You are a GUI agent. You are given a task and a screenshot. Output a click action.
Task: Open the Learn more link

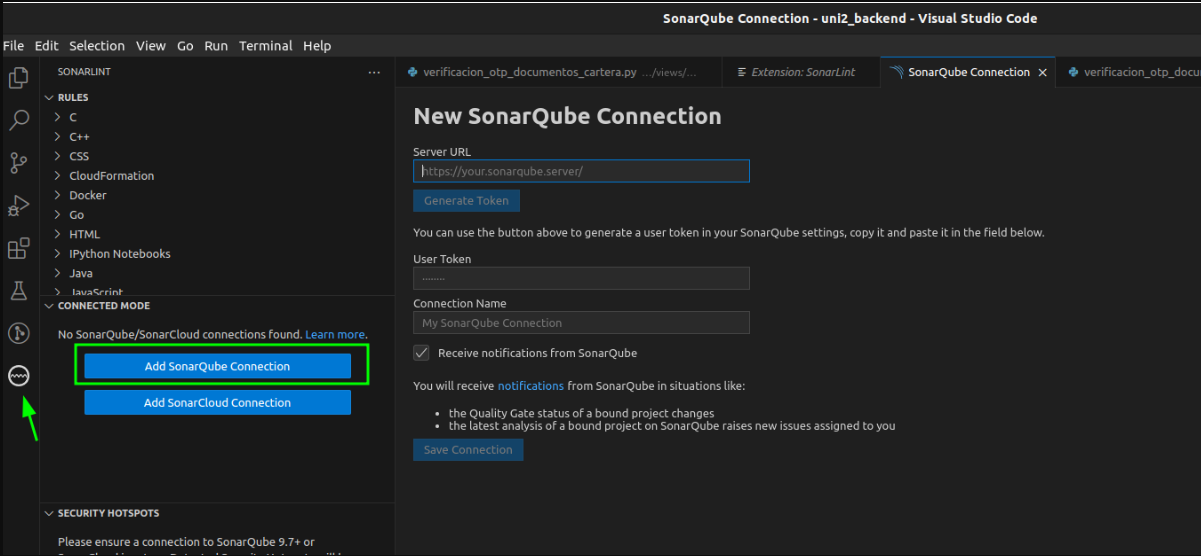pyautogui.click(x=335, y=334)
